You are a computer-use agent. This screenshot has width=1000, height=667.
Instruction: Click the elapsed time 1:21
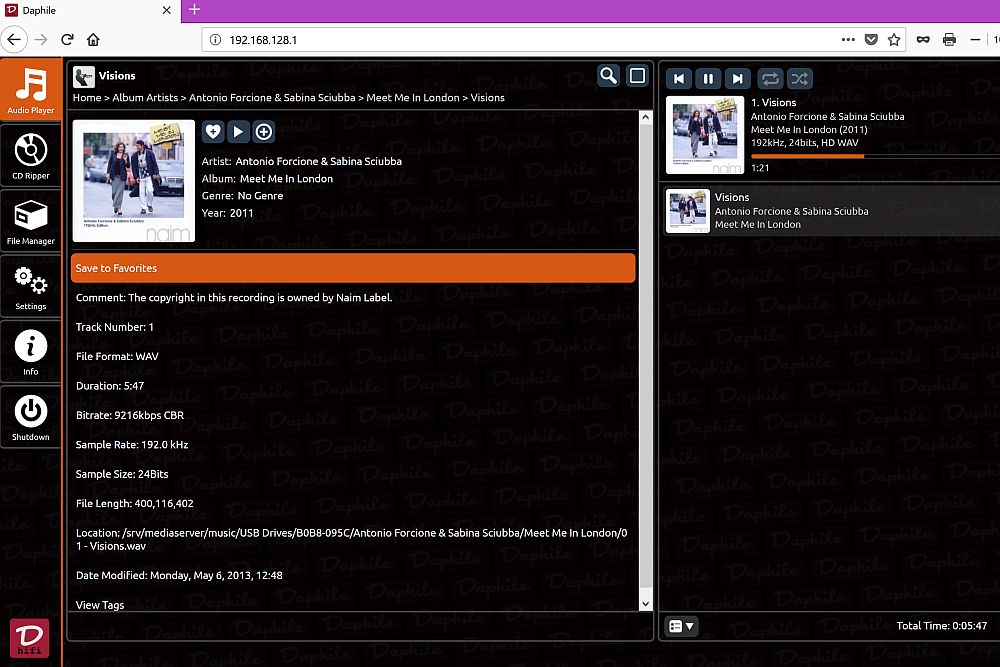tap(760, 168)
